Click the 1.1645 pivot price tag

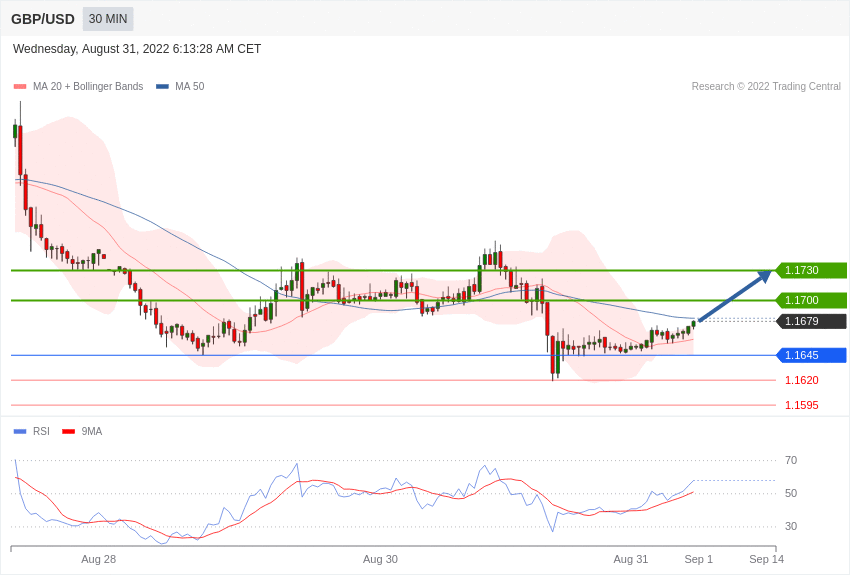click(x=811, y=355)
